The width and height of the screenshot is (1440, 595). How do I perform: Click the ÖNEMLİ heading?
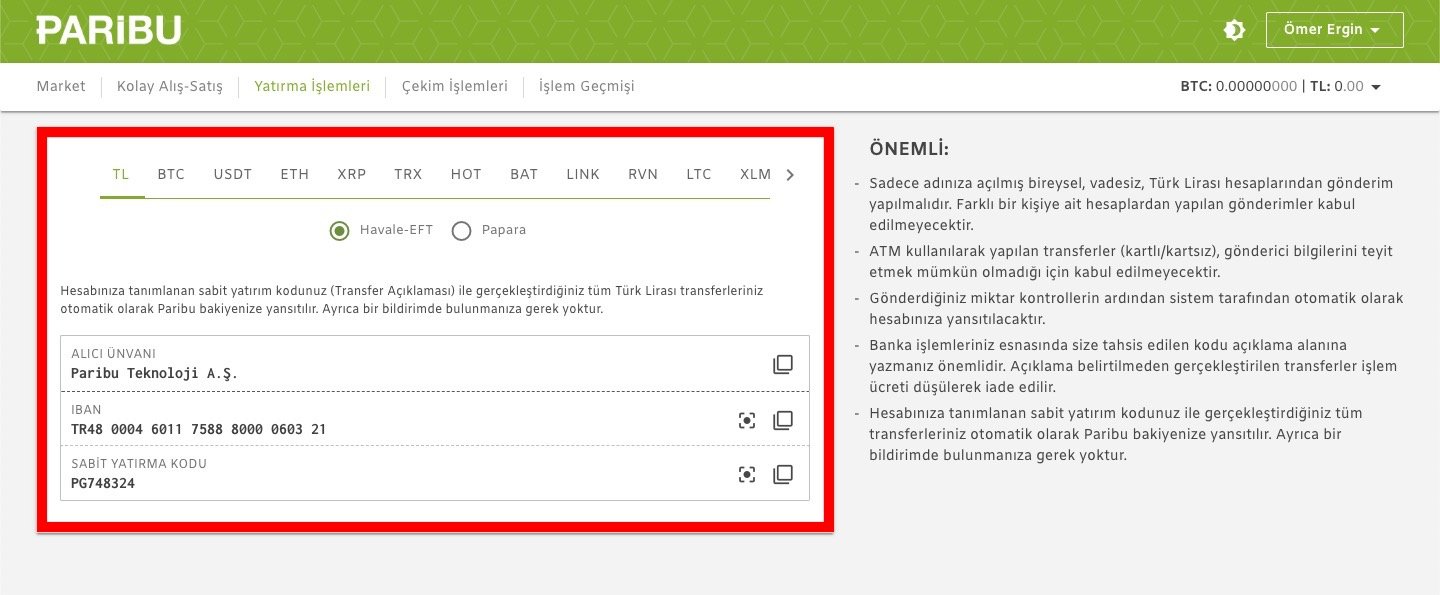[x=909, y=150]
